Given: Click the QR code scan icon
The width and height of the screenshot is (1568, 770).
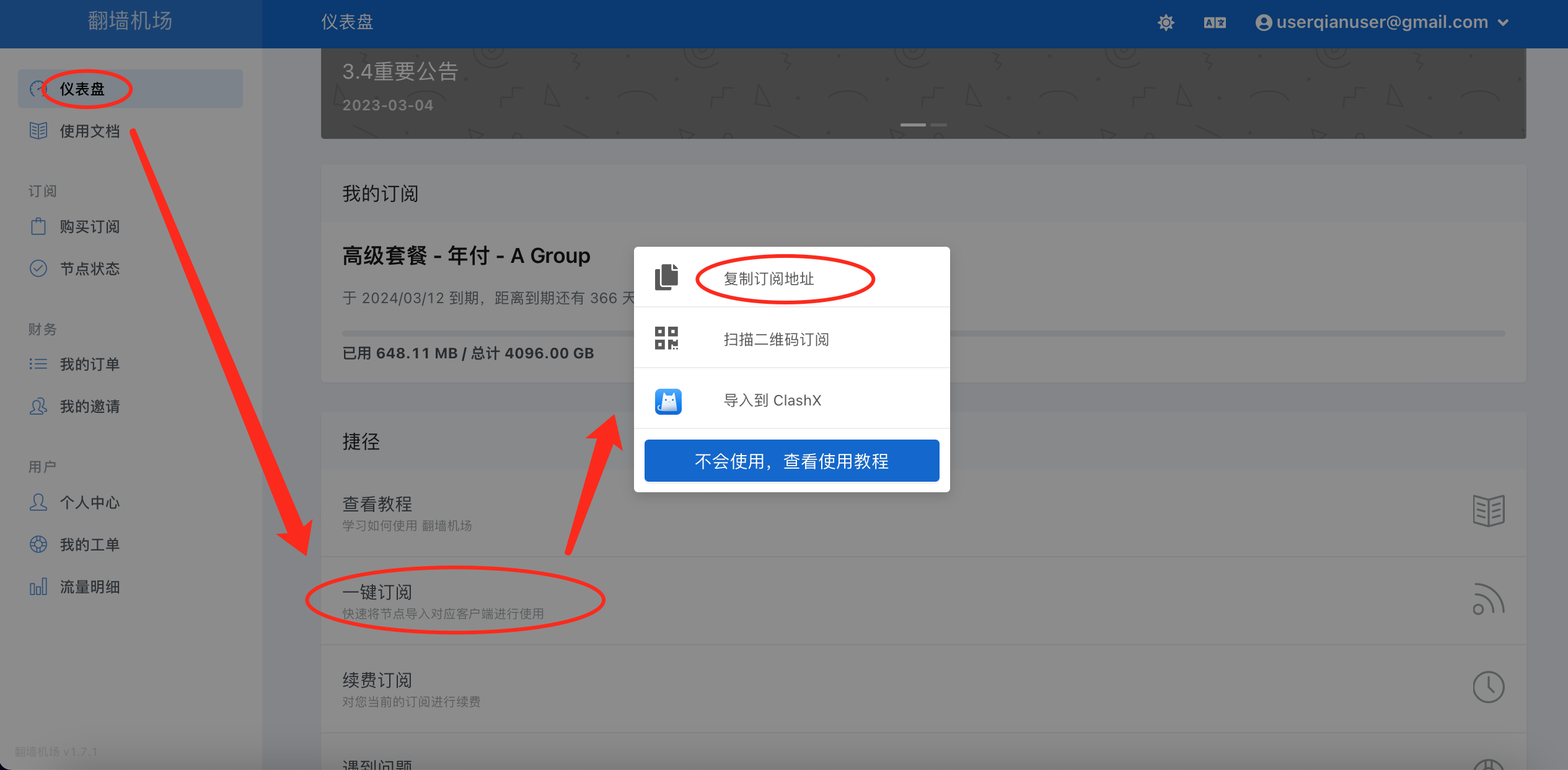Looking at the screenshot, I should (667, 338).
